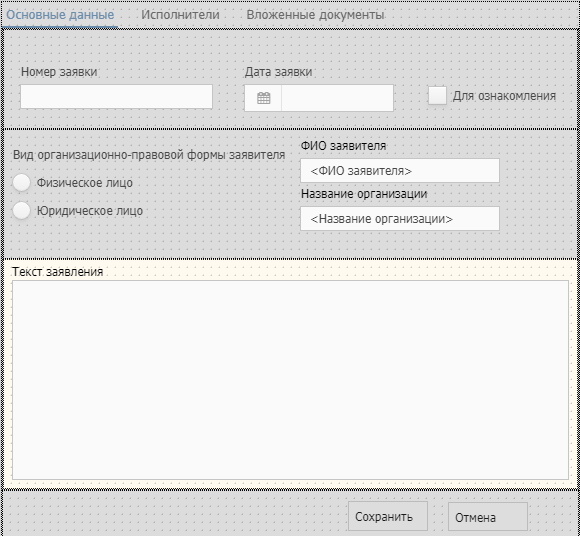
Task: Click the Отмена button
Action: click(488, 516)
